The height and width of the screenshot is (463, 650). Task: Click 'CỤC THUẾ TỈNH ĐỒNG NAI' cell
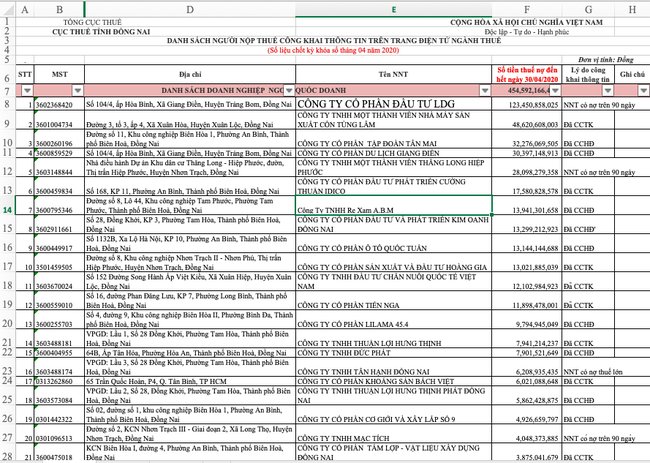[x=101, y=32]
